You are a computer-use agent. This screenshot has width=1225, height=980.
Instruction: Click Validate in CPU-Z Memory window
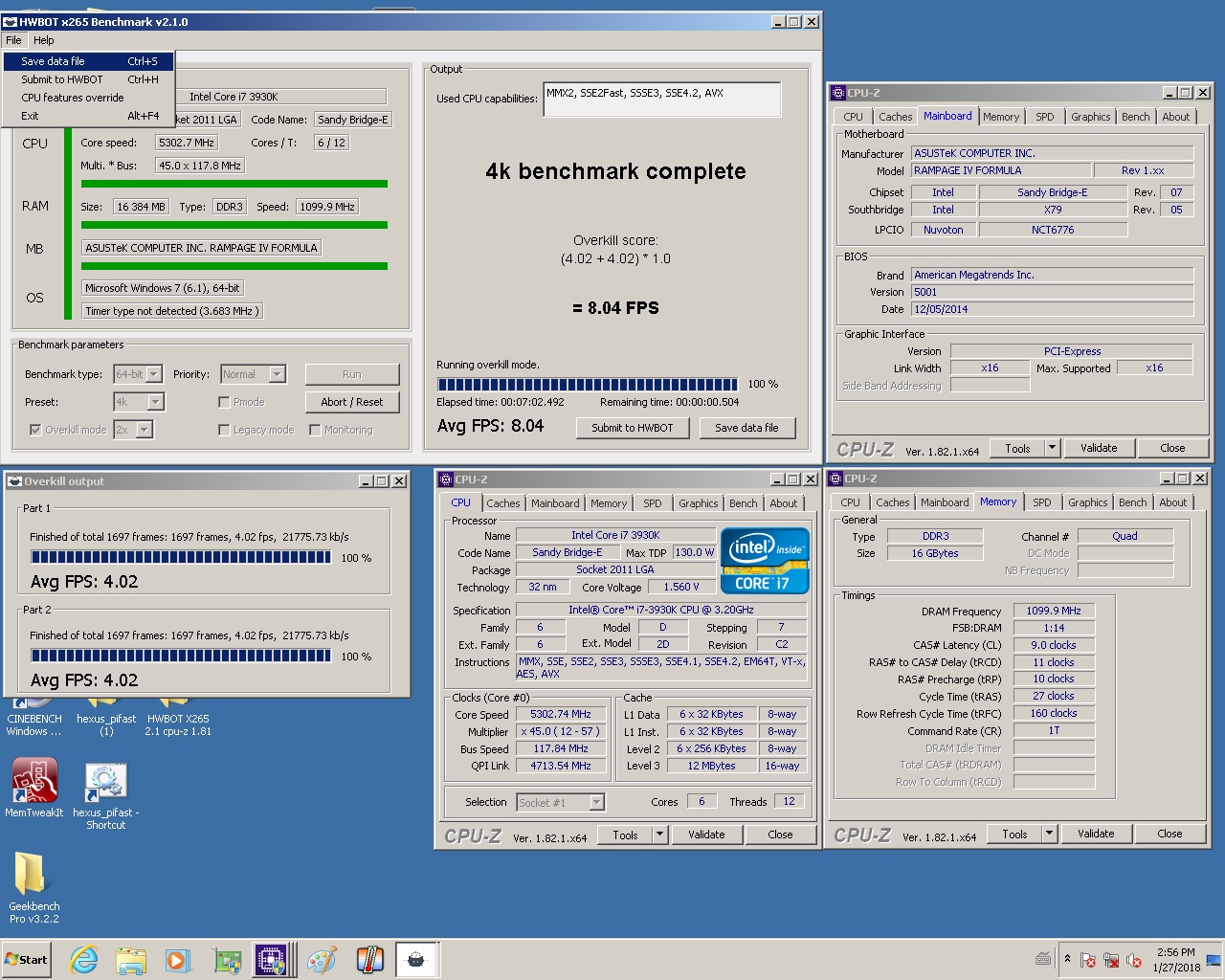pos(1096,834)
